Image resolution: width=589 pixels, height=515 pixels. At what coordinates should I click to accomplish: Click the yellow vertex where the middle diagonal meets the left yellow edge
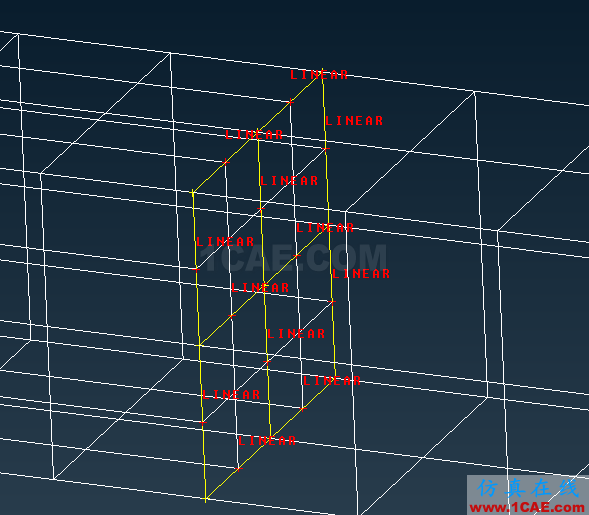click(x=199, y=345)
